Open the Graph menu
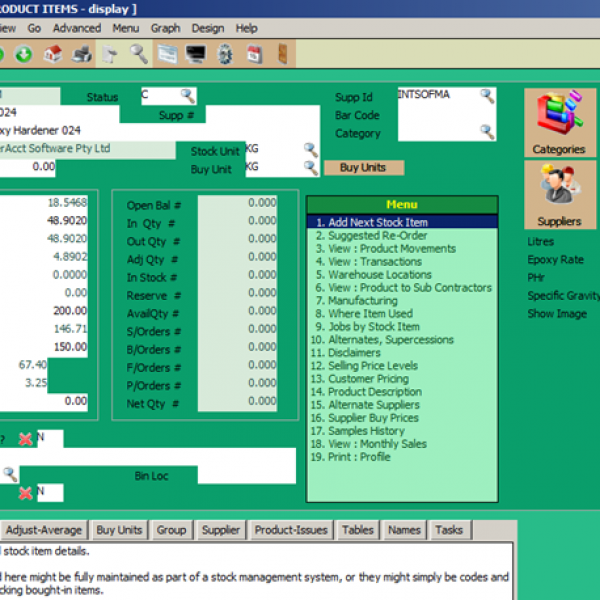The image size is (600, 600). pyautogui.click(x=165, y=28)
